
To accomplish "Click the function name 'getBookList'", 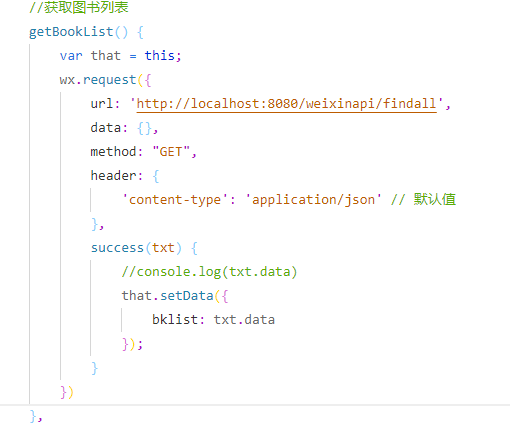I will click(71, 32).
